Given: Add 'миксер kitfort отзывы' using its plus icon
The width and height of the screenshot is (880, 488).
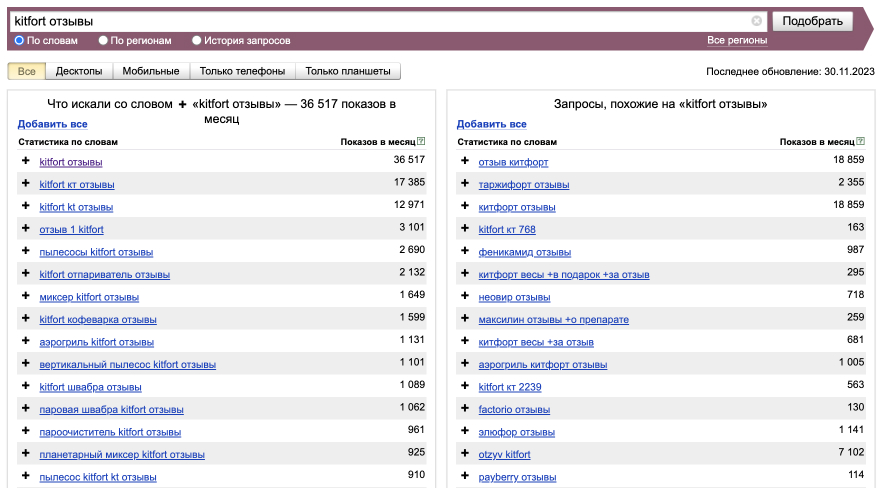Looking at the screenshot, I should point(25,296).
